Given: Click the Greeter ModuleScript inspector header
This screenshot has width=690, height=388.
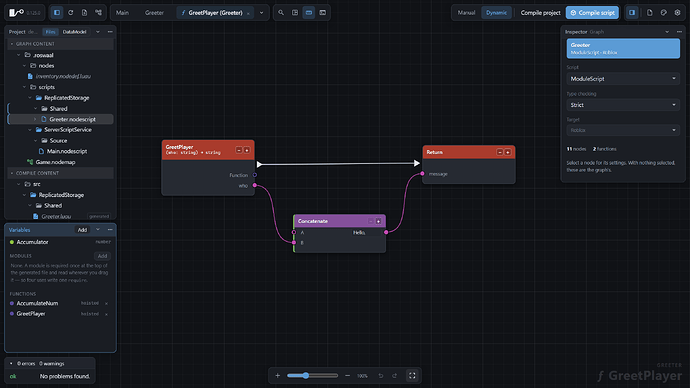Looking at the screenshot, I should coord(623,48).
